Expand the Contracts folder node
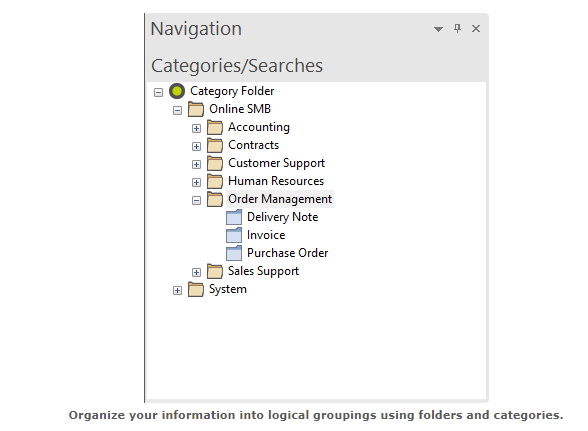Screen dimensions: 588x431 click(196, 146)
